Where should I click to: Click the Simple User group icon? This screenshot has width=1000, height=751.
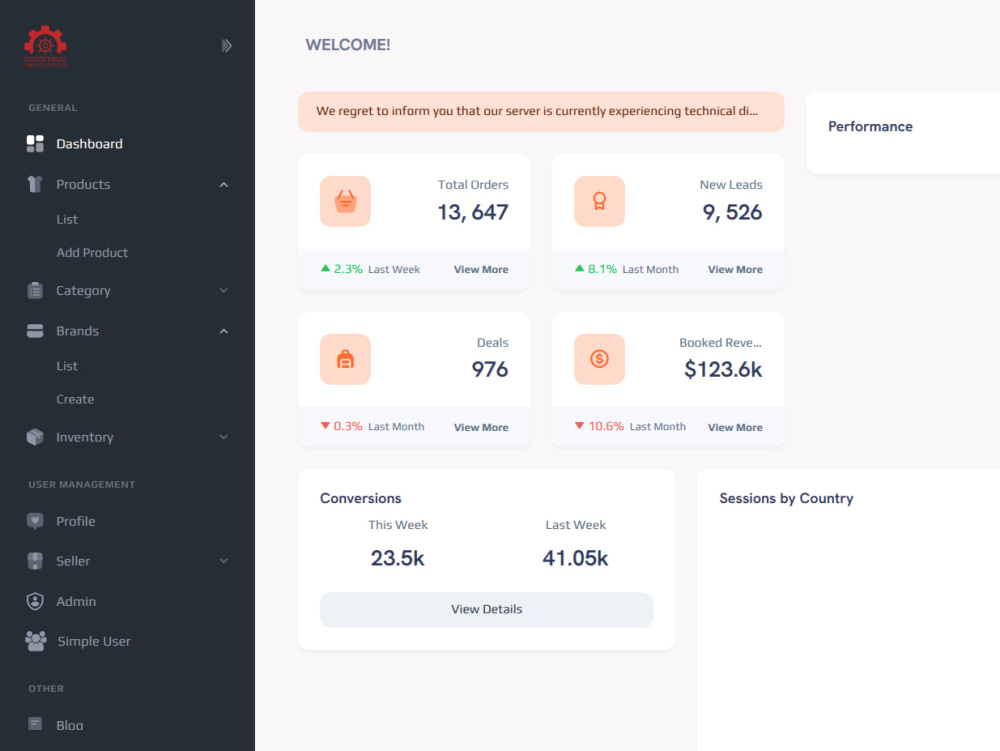(36, 641)
